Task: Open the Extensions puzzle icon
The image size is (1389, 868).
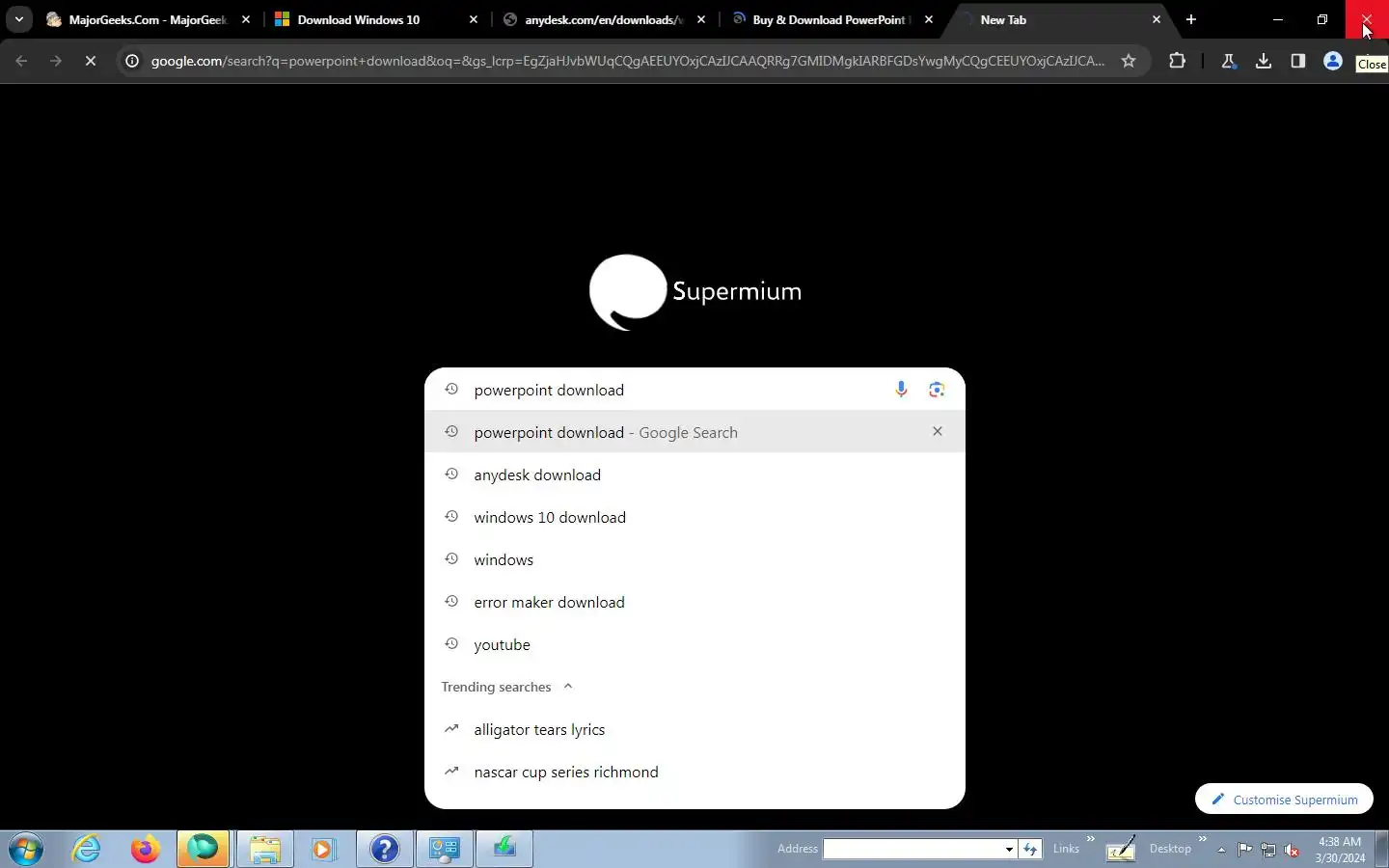Action: coord(1177,61)
